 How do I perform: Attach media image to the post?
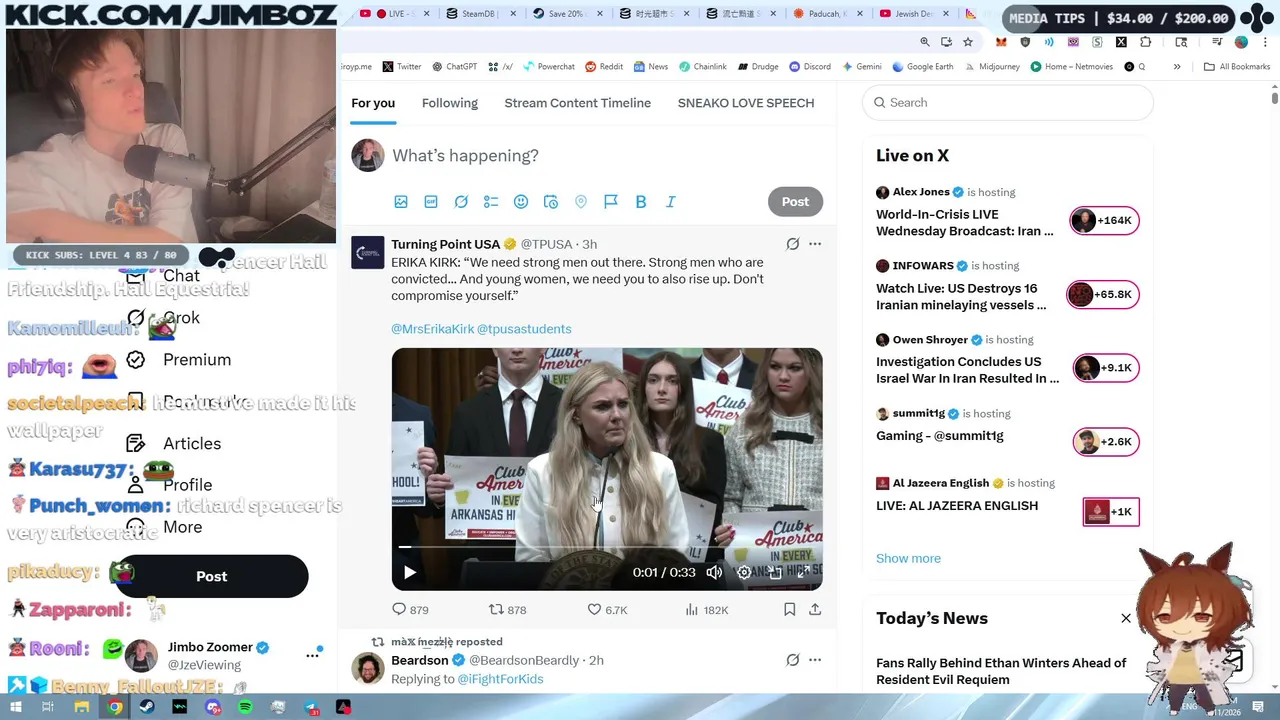click(x=401, y=202)
